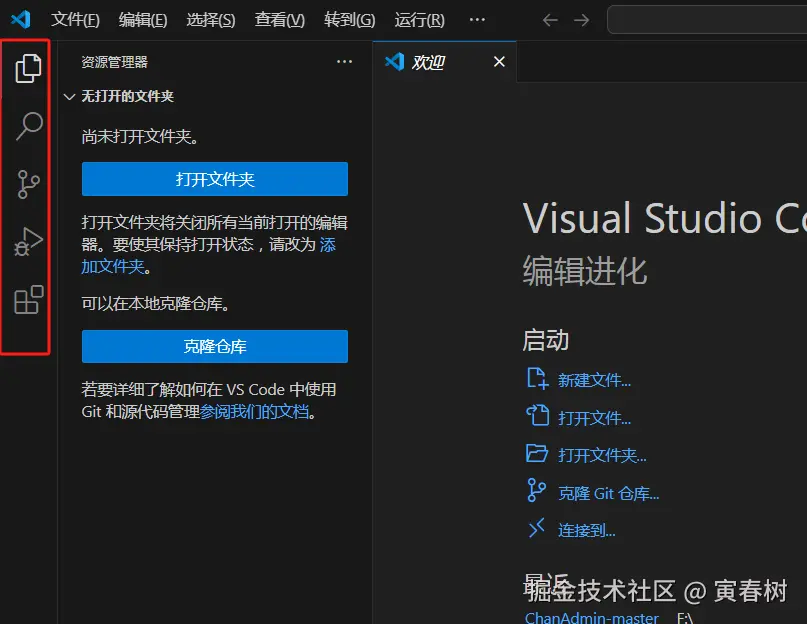Open the Search view in activity bar
Image resolution: width=807 pixels, height=624 pixels.
click(x=29, y=126)
